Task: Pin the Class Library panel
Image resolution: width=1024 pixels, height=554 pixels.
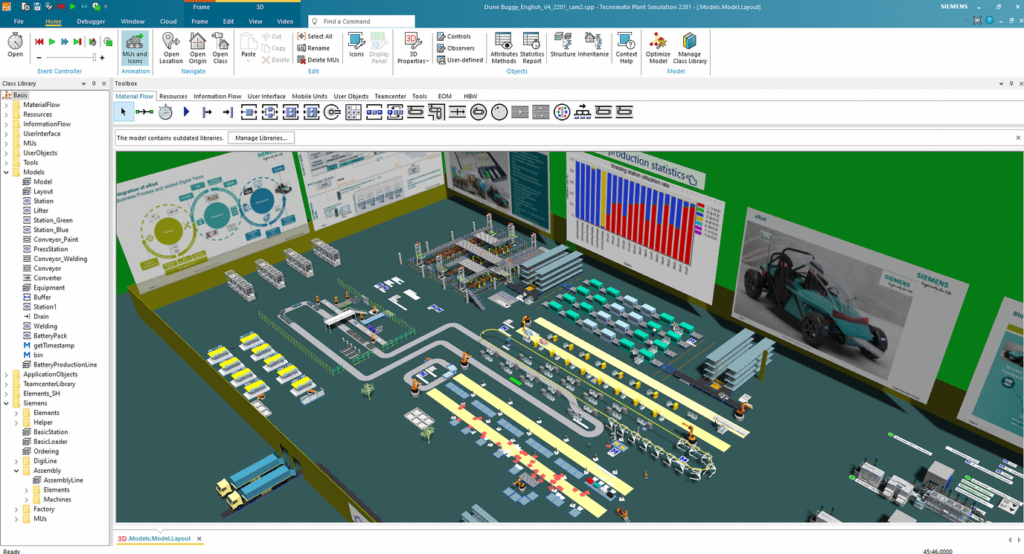Action: pos(94,84)
